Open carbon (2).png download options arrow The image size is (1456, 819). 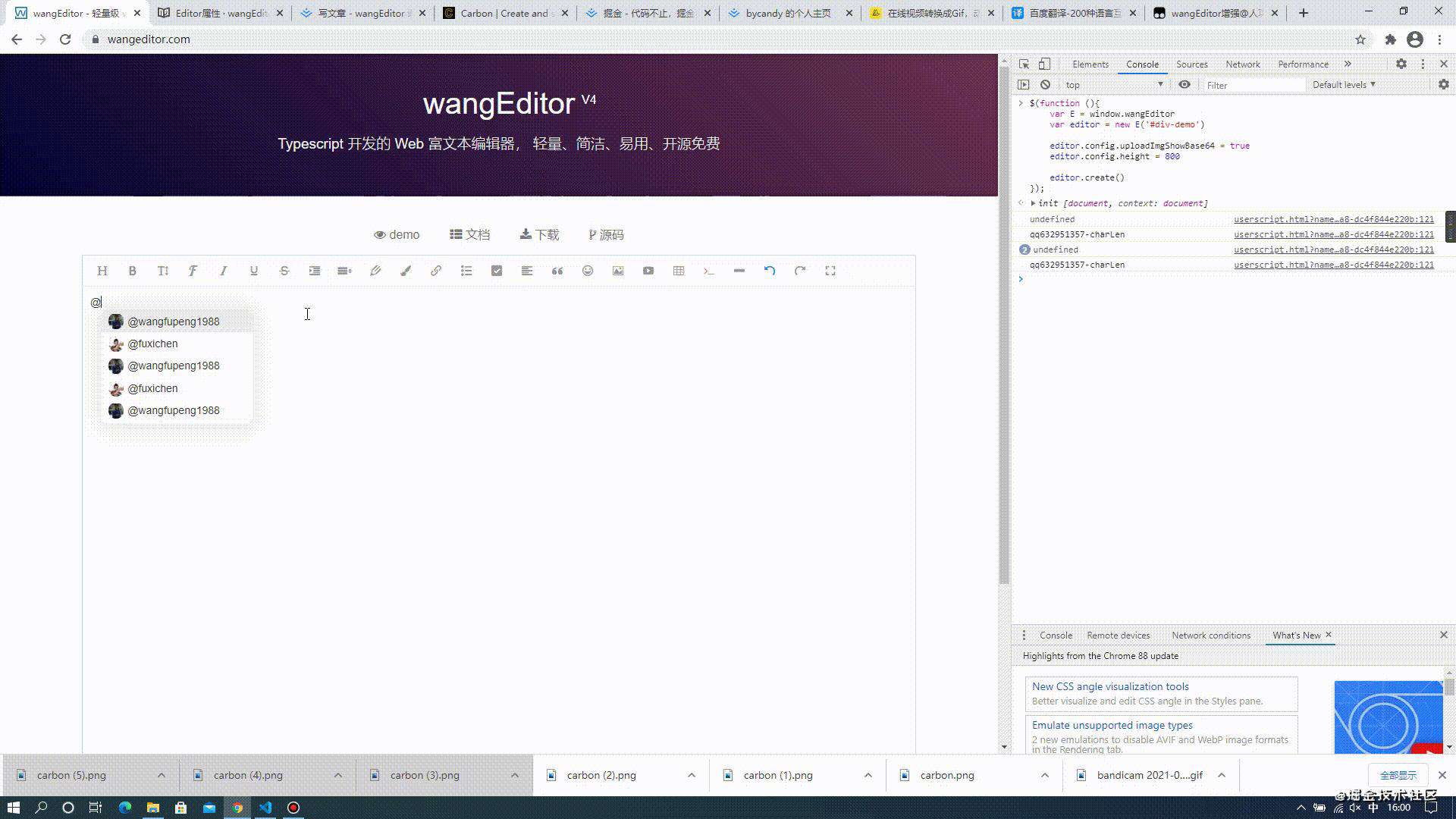click(x=692, y=775)
